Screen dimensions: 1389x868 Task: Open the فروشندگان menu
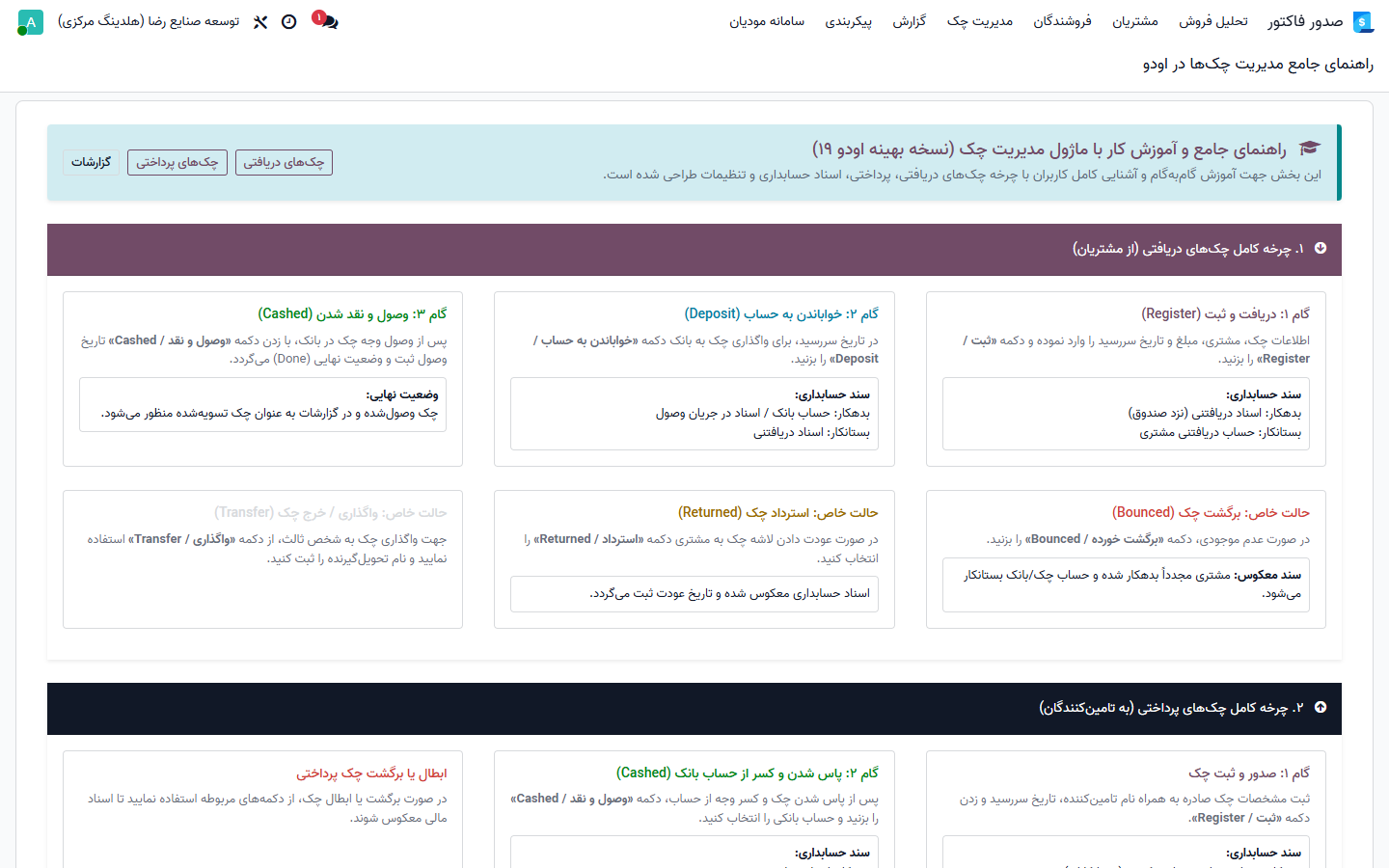click(1062, 21)
